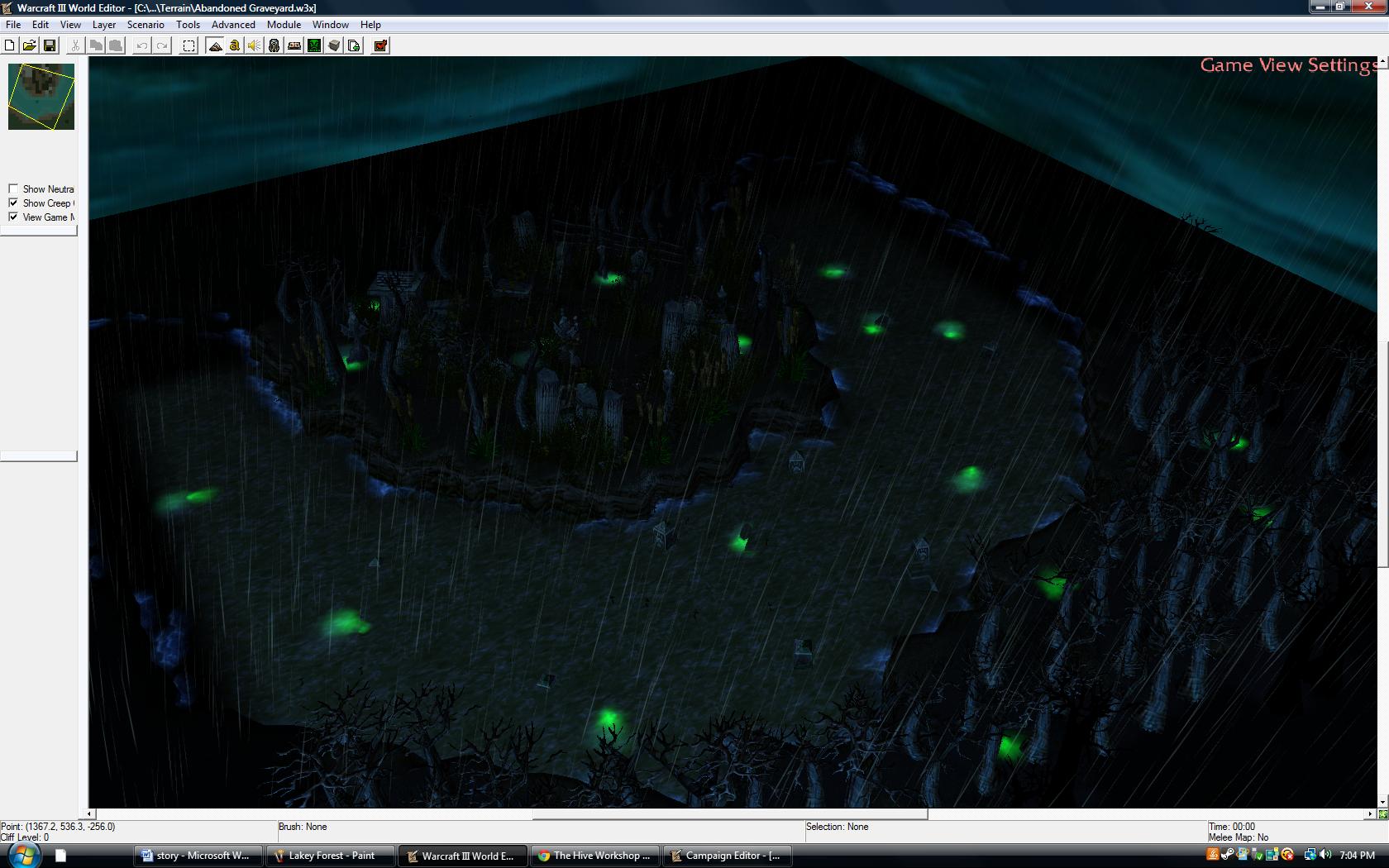Click the Cut scissors icon
The image size is (1389, 868).
click(76, 45)
